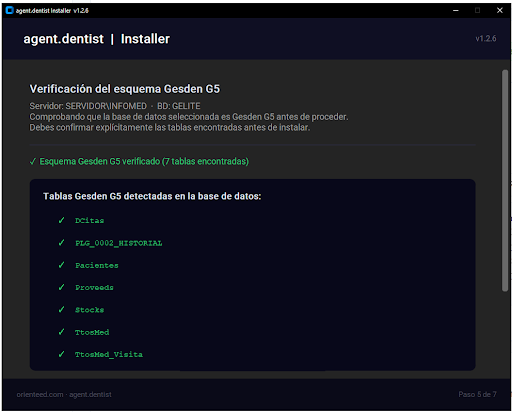Click the v1.2.6 version label in header
This screenshot has height=412, width=512.
(486, 39)
